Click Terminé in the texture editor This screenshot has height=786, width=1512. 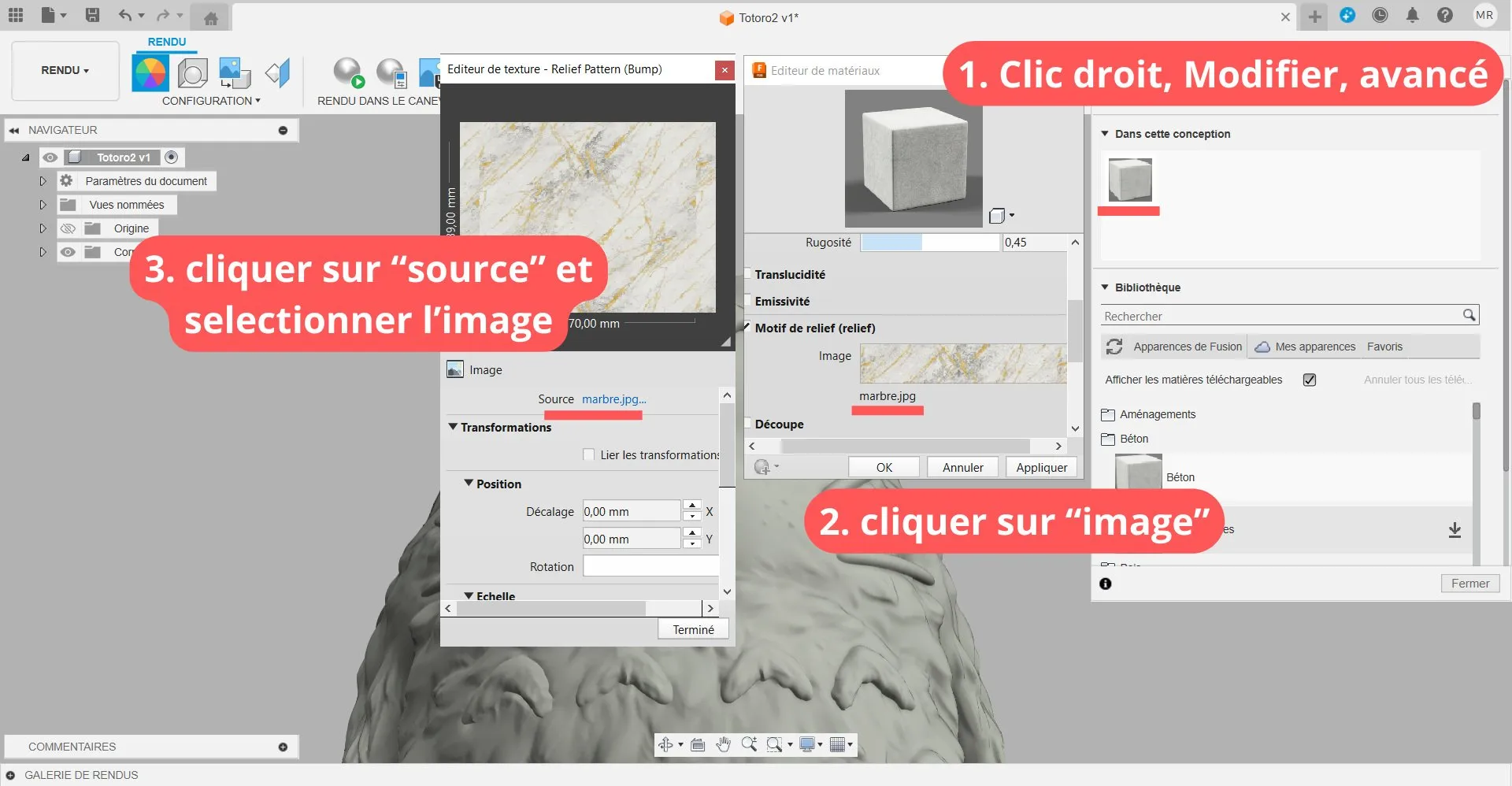[x=693, y=629]
